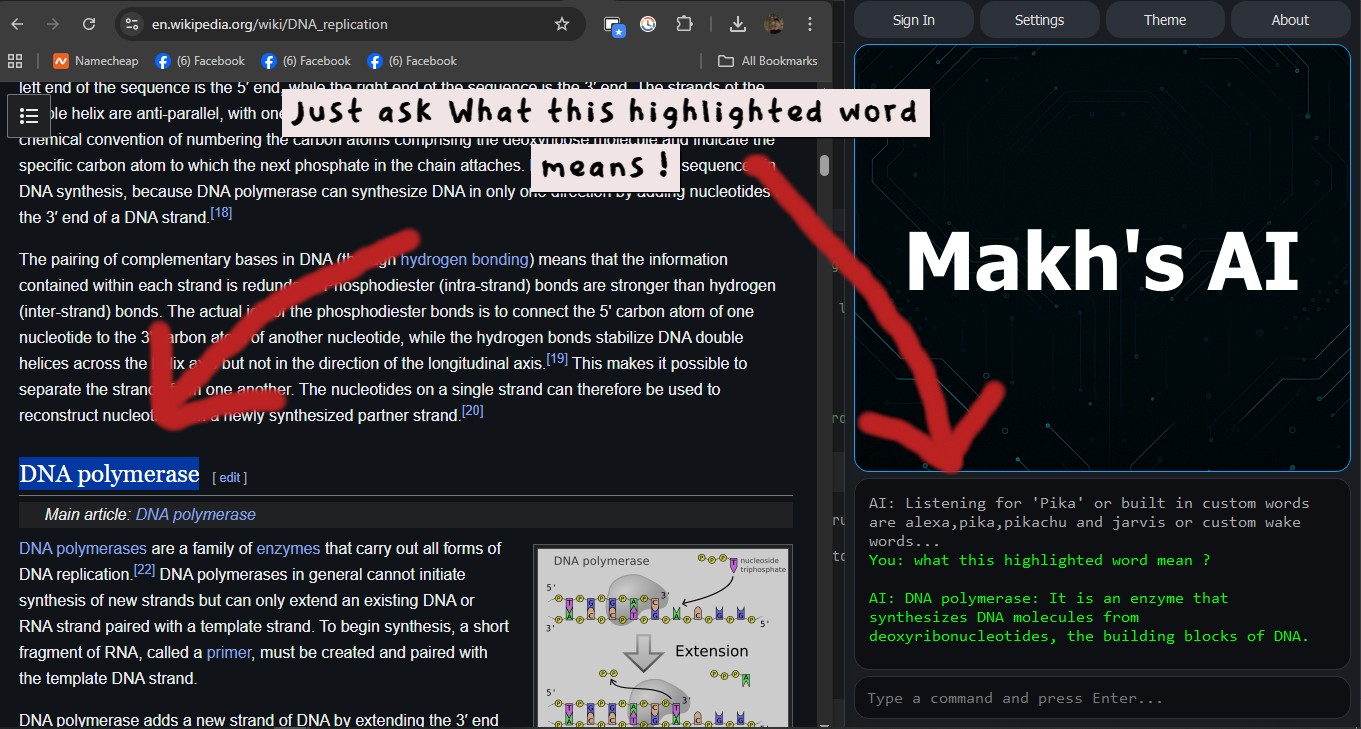Go back to the previous page
The image size is (1361, 729).
[18, 24]
